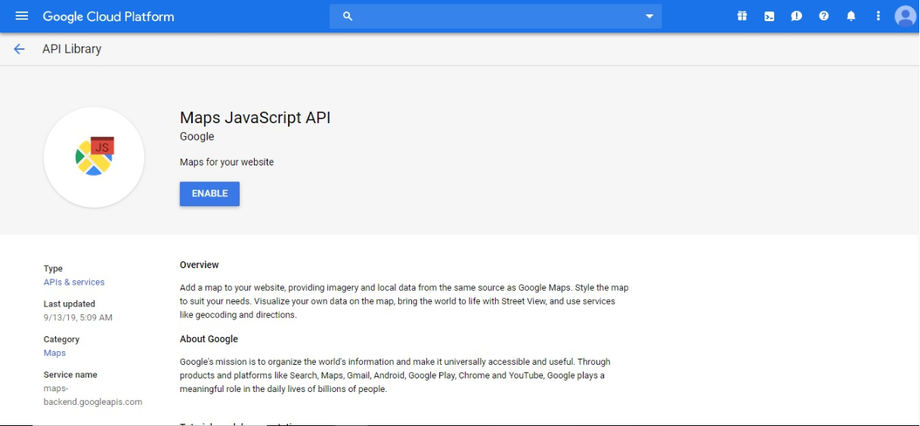Open the three-dot utilities menu
The width and height of the screenshot is (920, 426).
(x=878, y=16)
